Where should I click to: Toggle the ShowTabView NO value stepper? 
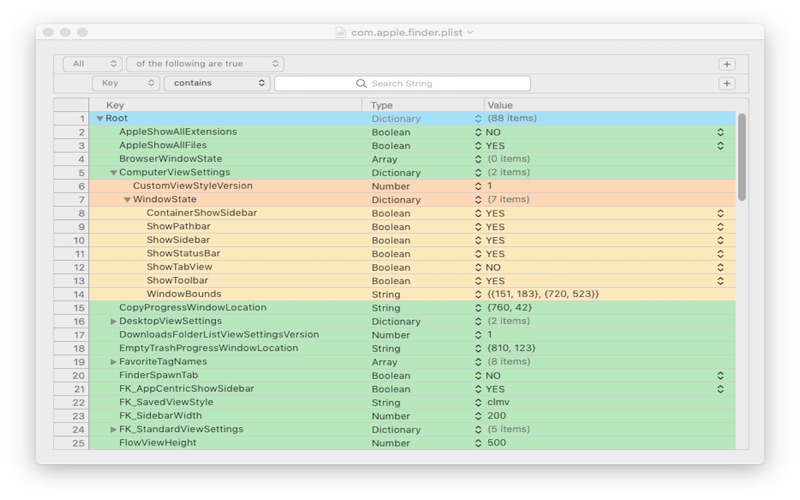(720, 267)
